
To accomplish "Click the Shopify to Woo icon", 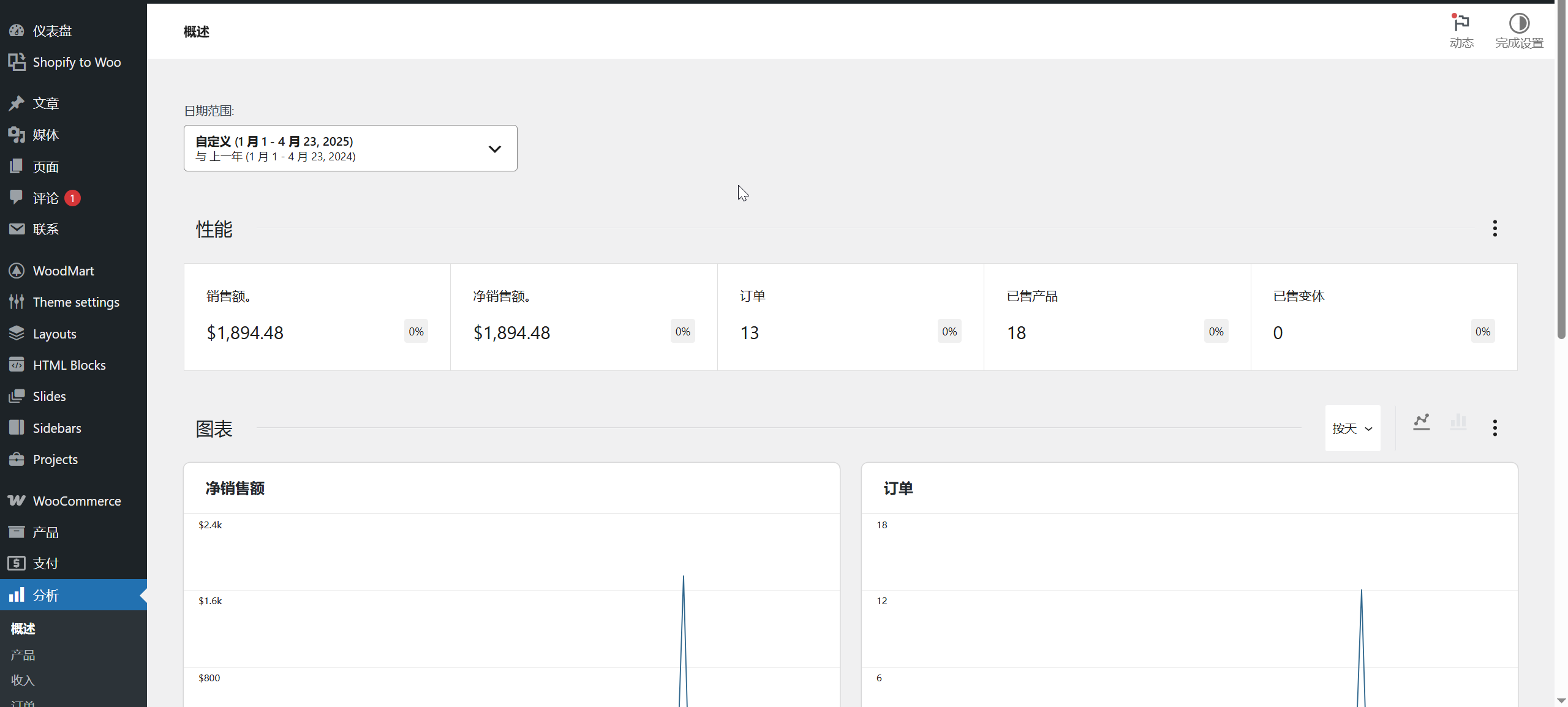I will tap(17, 62).
